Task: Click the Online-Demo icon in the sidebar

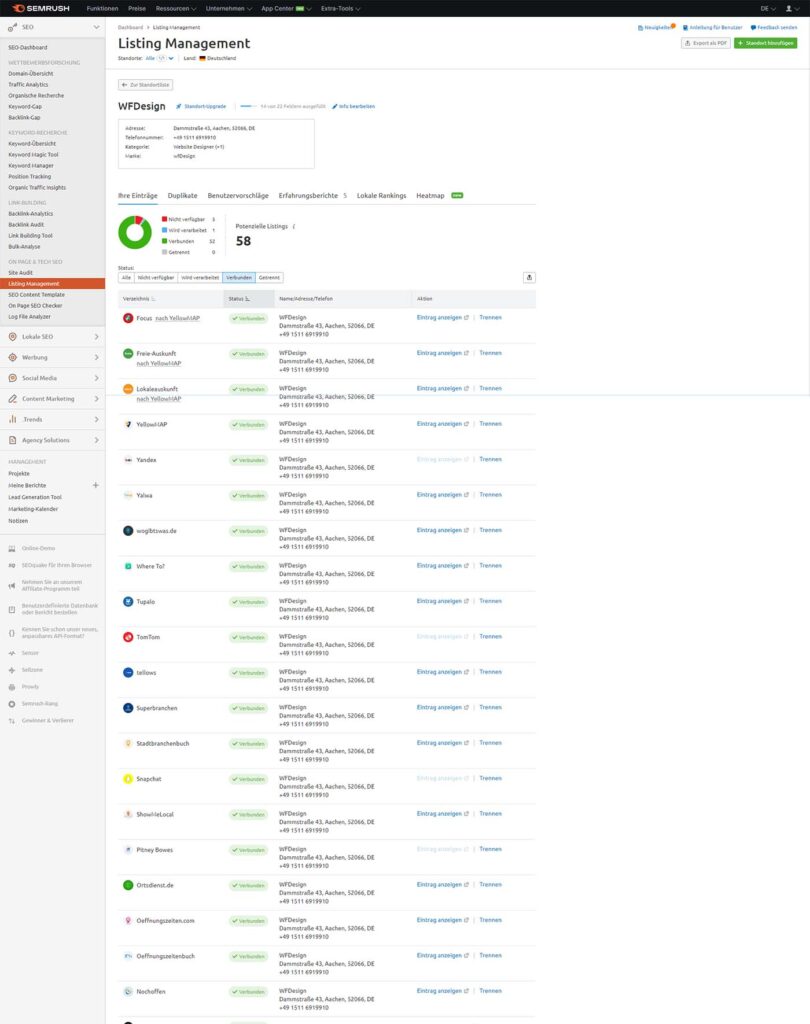Action: pos(12,549)
